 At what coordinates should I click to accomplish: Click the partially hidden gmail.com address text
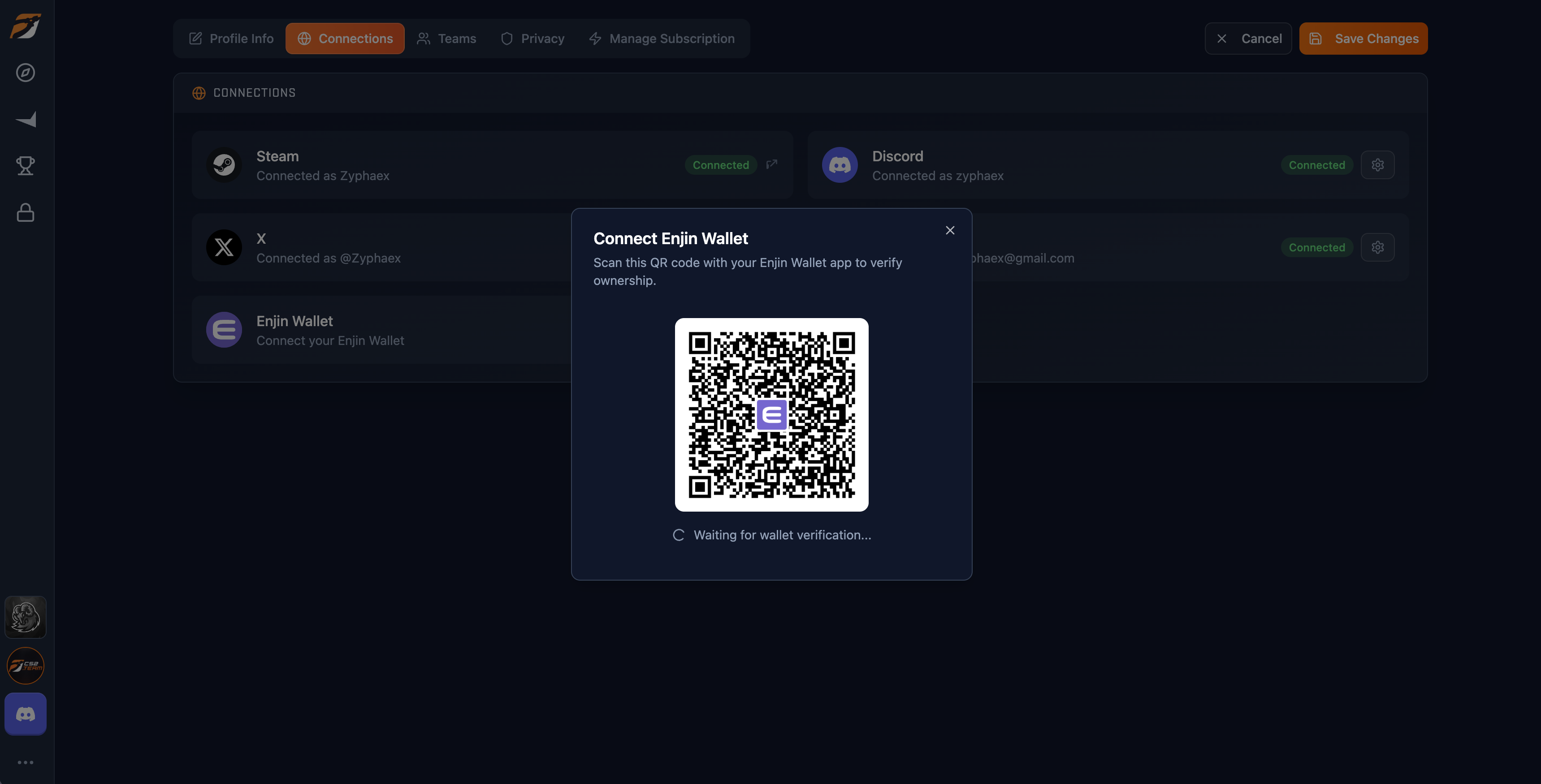(x=1024, y=258)
